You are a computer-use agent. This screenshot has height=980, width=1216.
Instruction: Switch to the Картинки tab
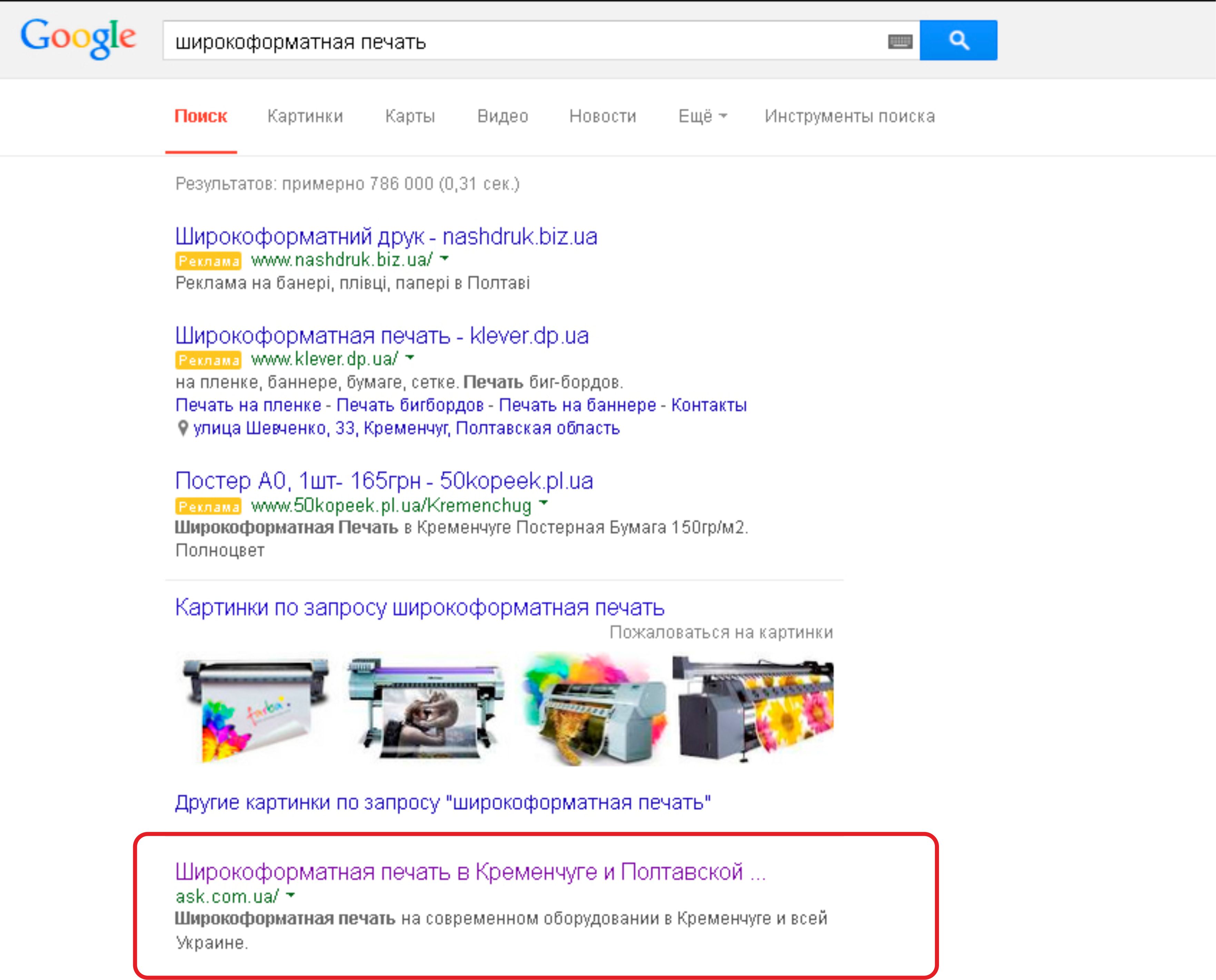[305, 116]
